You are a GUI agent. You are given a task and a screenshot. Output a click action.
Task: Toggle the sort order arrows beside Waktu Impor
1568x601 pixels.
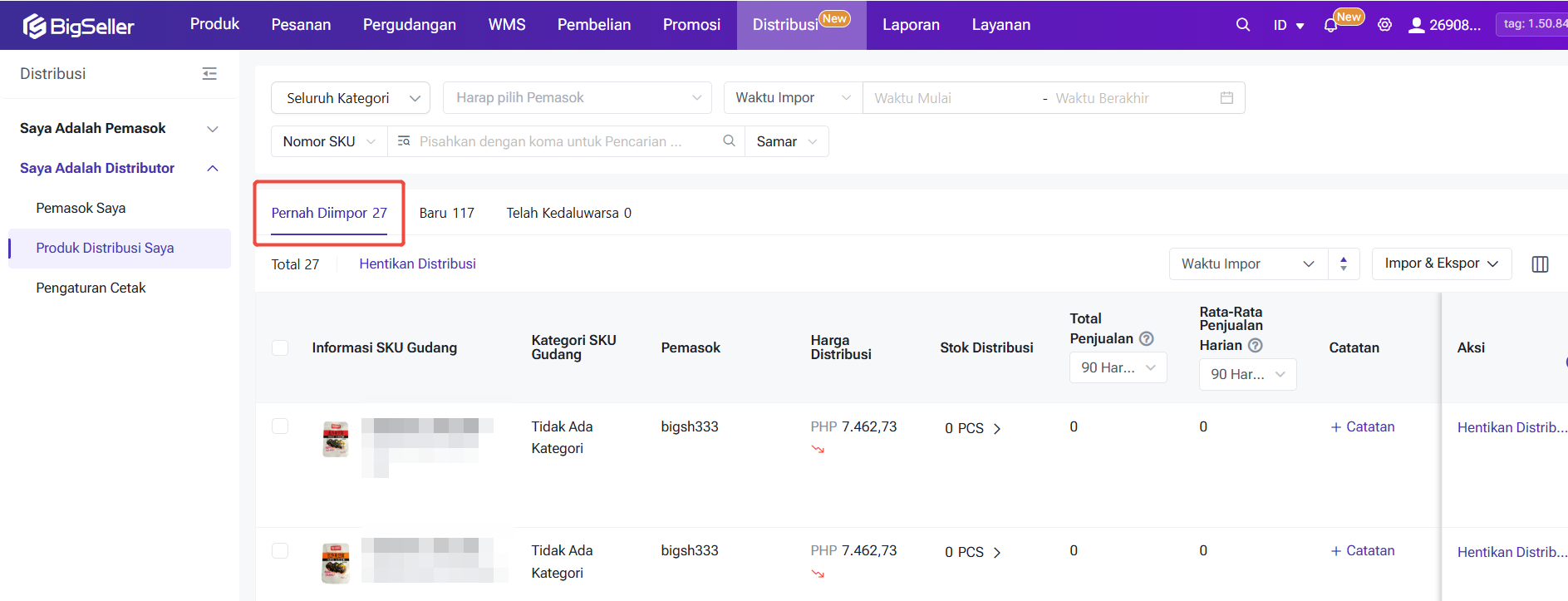pyautogui.click(x=1344, y=264)
